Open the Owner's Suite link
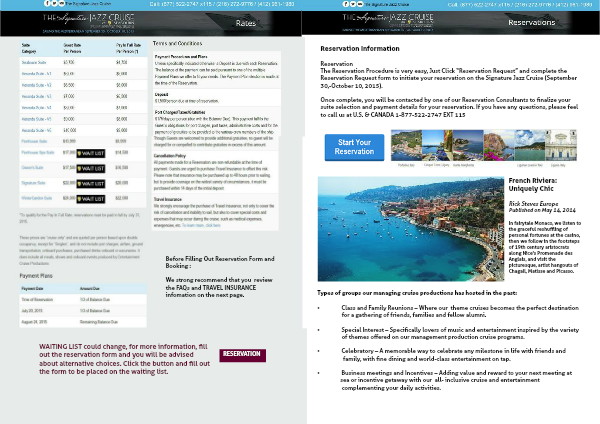The height and width of the screenshot is (424, 600). (x=32, y=168)
